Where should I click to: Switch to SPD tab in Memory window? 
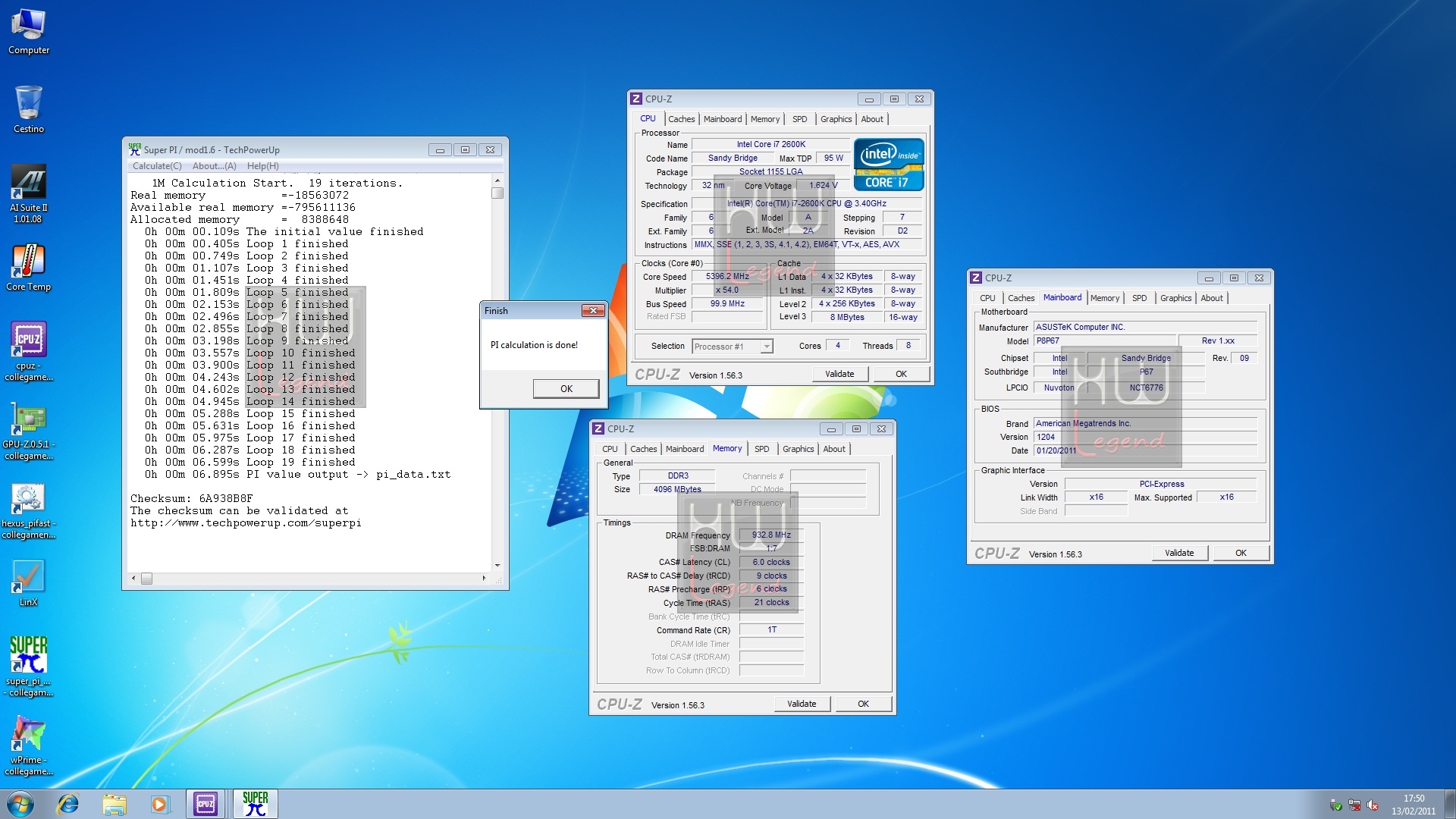click(x=762, y=449)
